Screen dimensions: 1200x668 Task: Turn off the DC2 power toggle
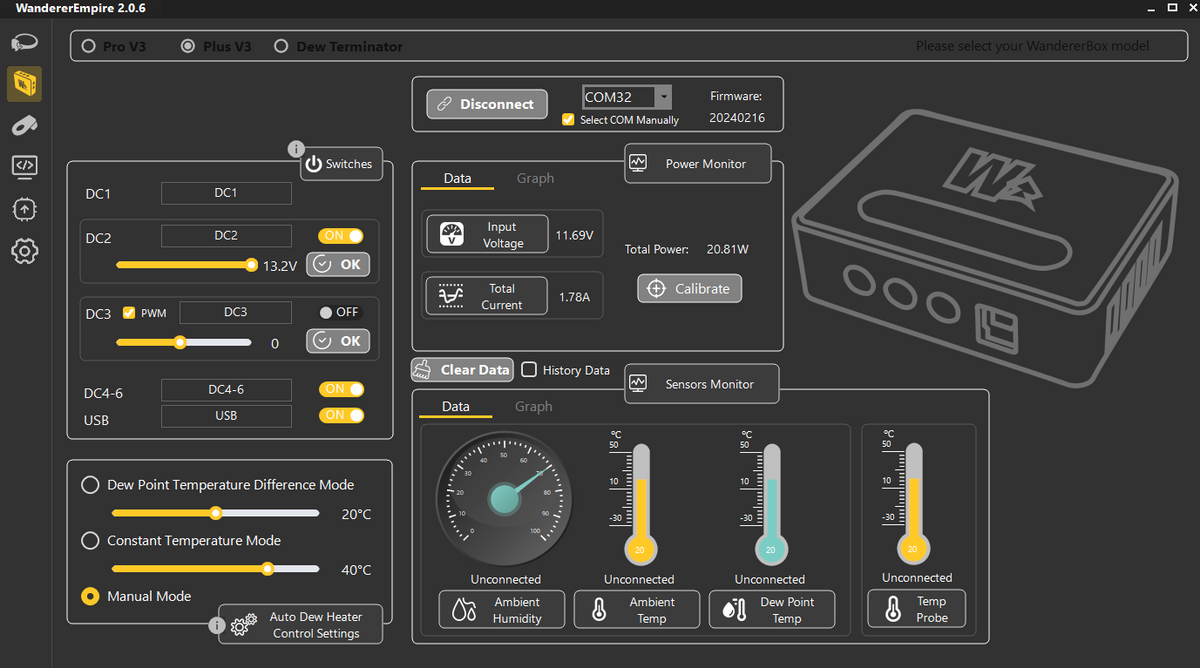[x=341, y=236]
